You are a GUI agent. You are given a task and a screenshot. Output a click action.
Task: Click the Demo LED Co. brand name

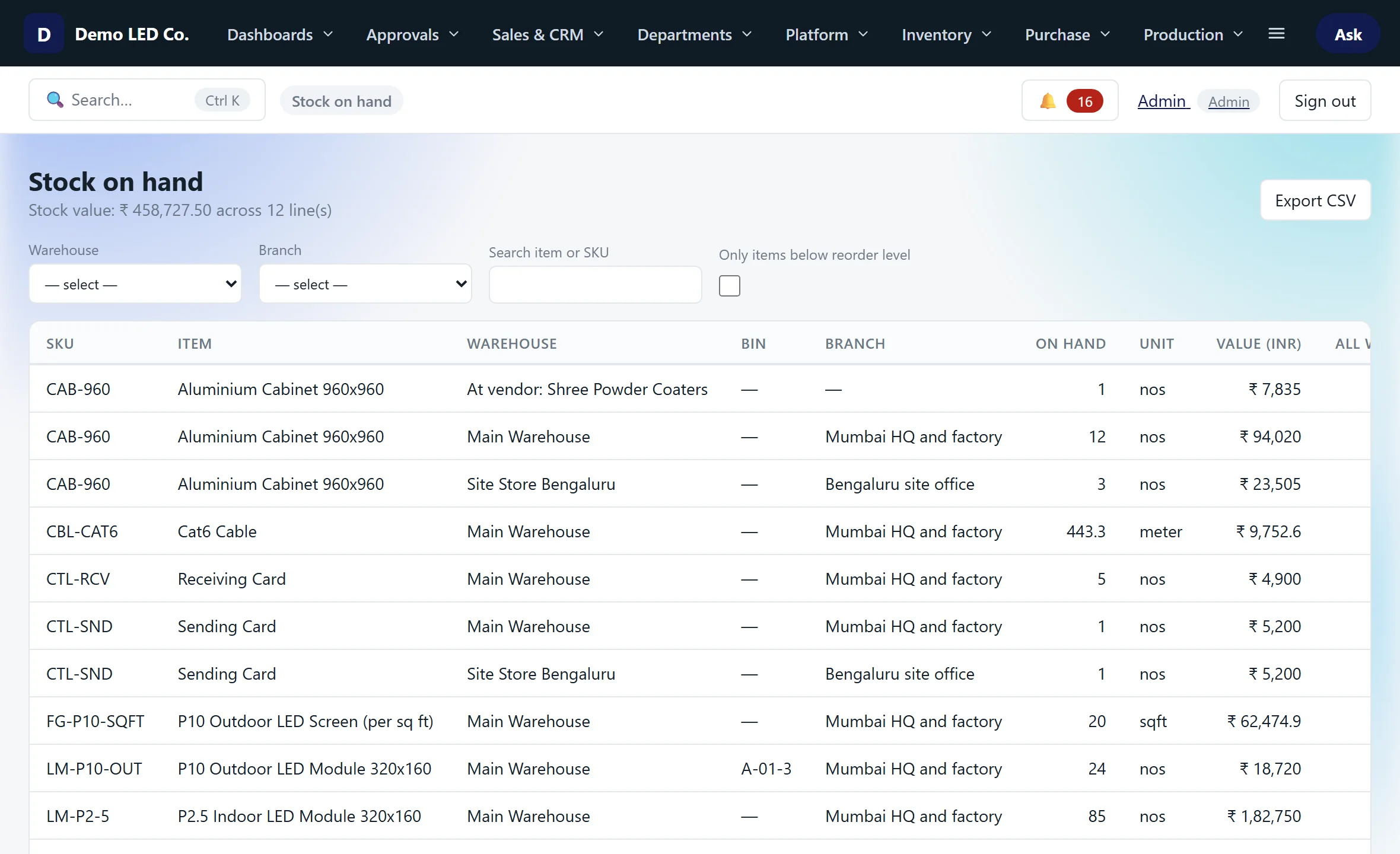click(132, 34)
